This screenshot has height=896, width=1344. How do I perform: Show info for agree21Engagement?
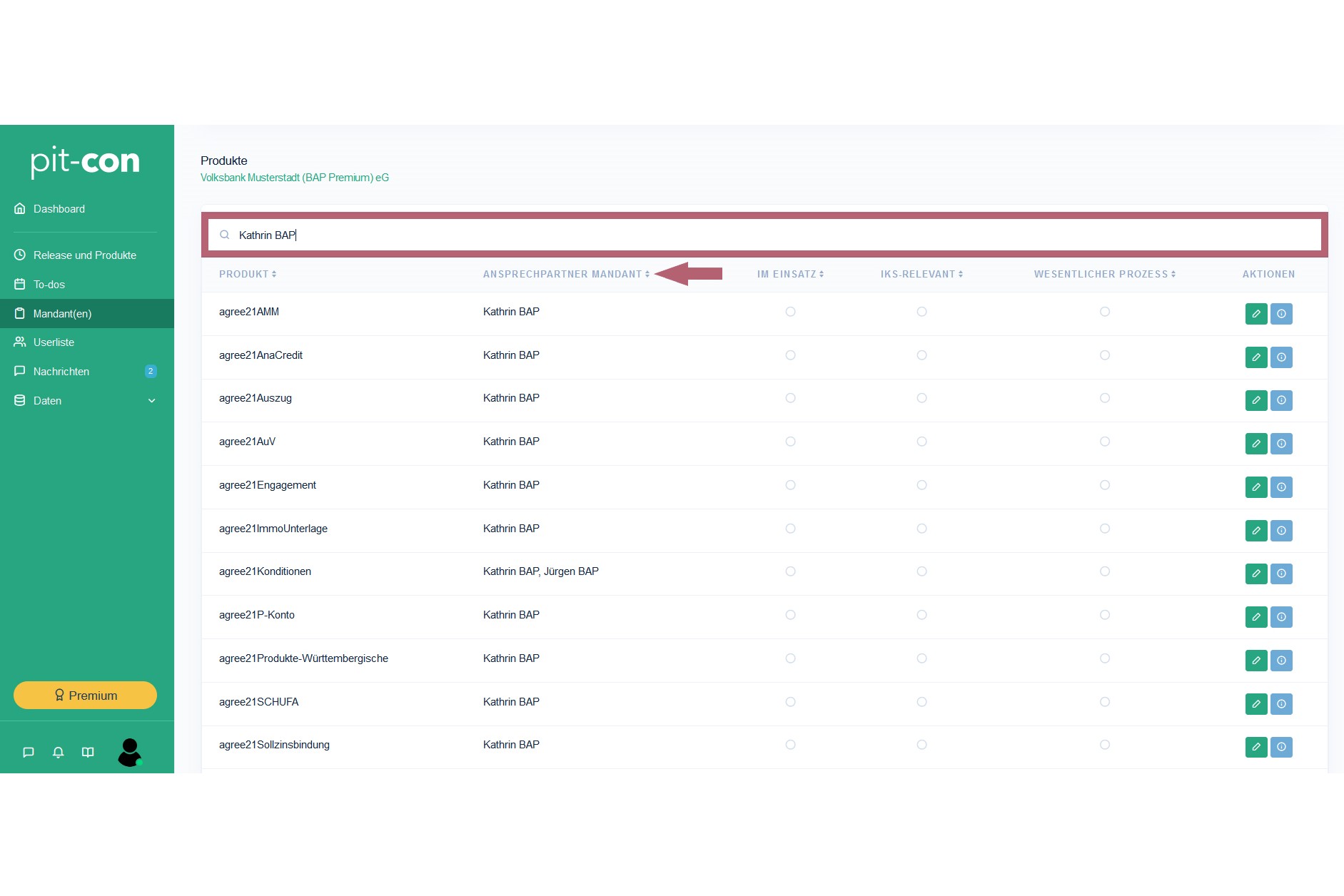pyautogui.click(x=1281, y=487)
